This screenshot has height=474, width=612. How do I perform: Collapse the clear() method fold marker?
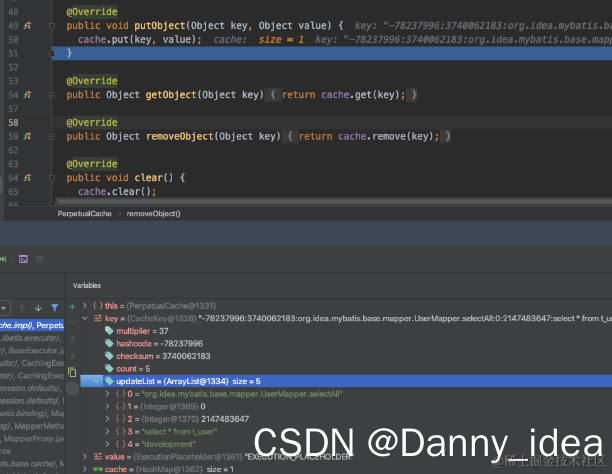52,178
